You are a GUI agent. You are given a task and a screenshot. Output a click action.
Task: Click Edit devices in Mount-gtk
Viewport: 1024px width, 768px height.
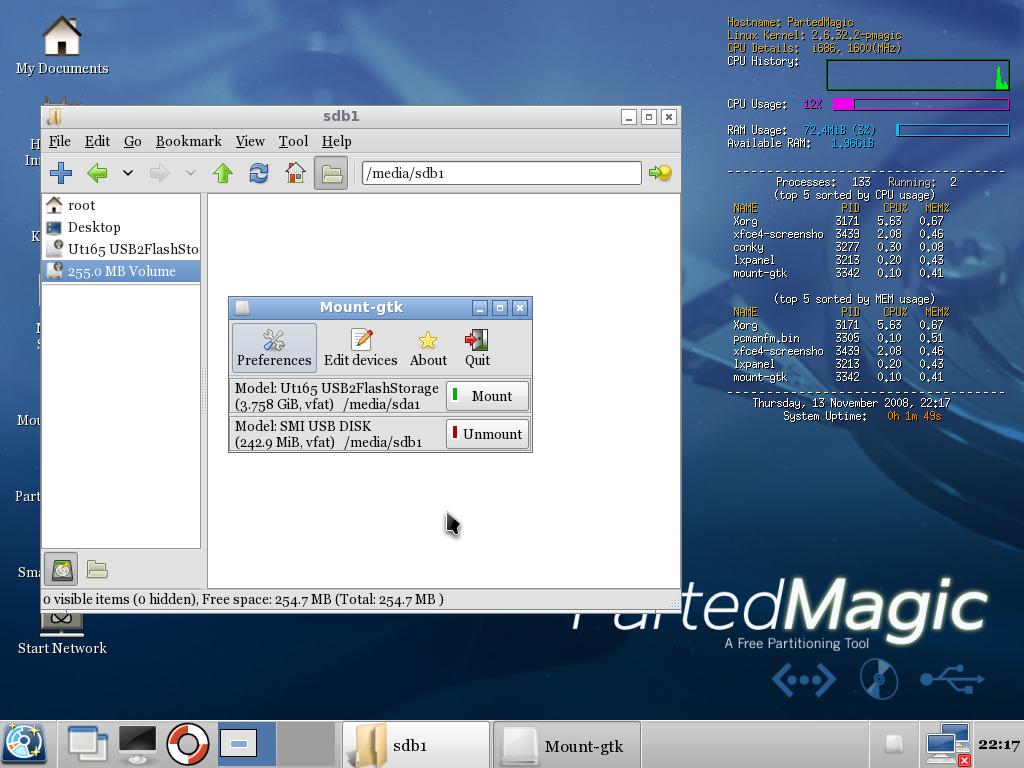(360, 348)
